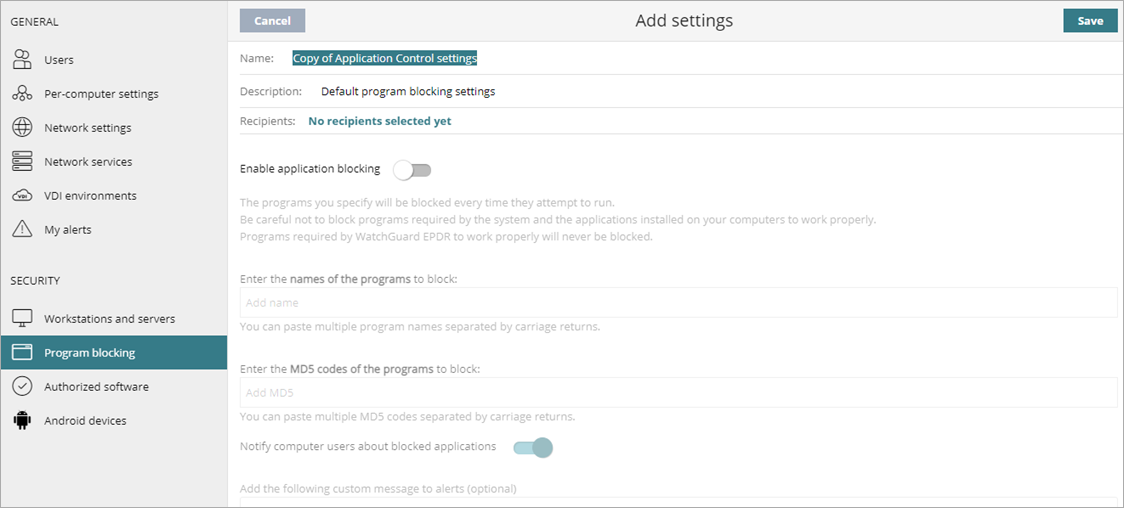Click the Authorized software checkmark icon
Viewport: 1124px width, 508px height.
[x=23, y=386]
